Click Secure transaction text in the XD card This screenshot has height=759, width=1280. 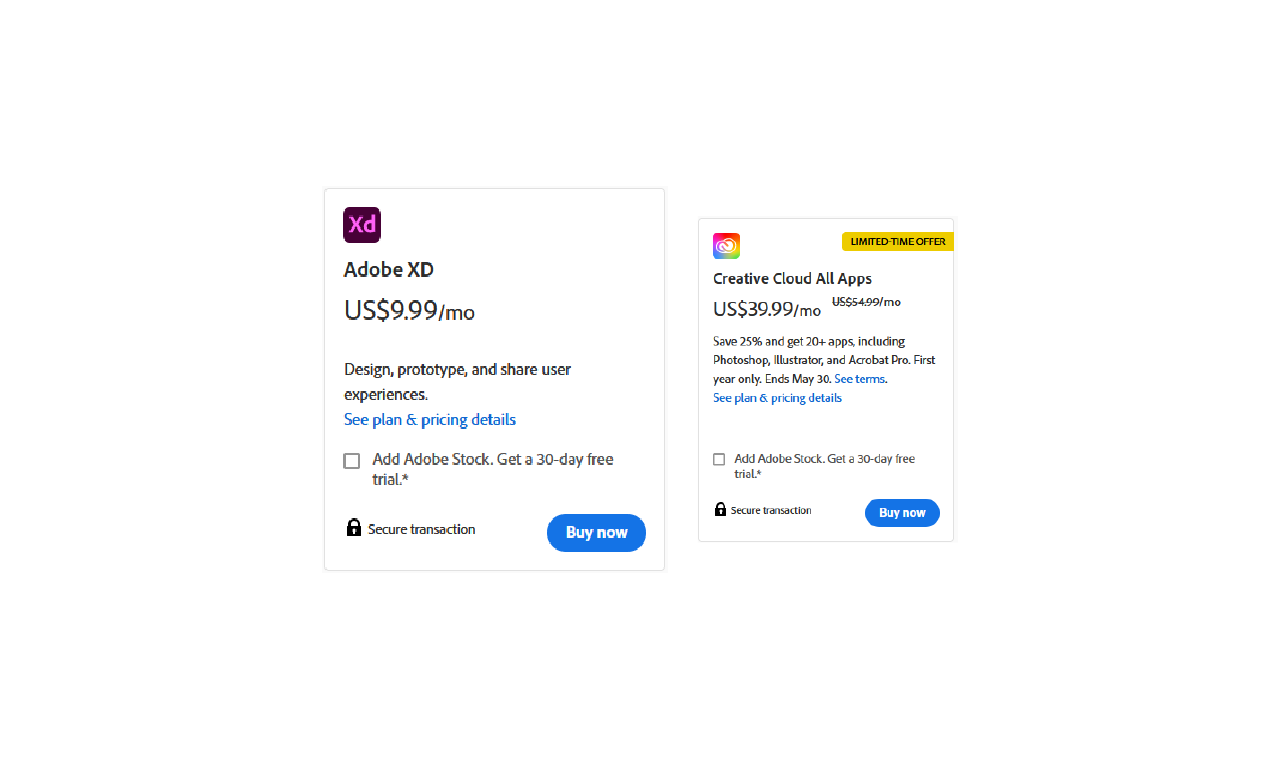point(421,529)
